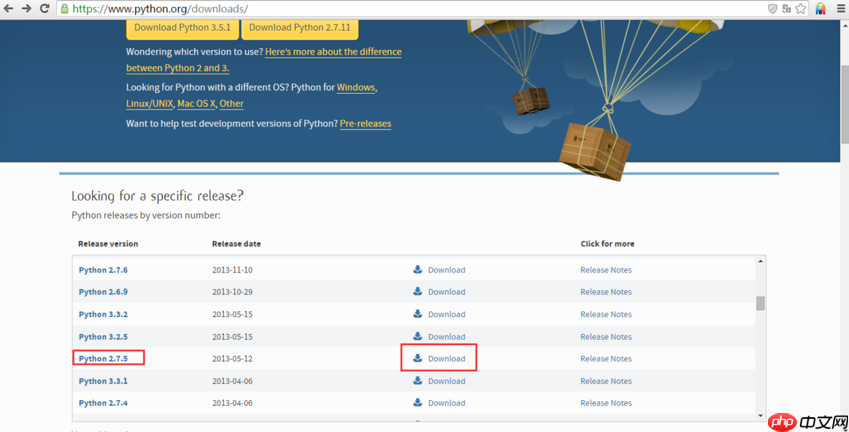Open the Pre-releases link
849x432 pixels.
click(x=365, y=123)
